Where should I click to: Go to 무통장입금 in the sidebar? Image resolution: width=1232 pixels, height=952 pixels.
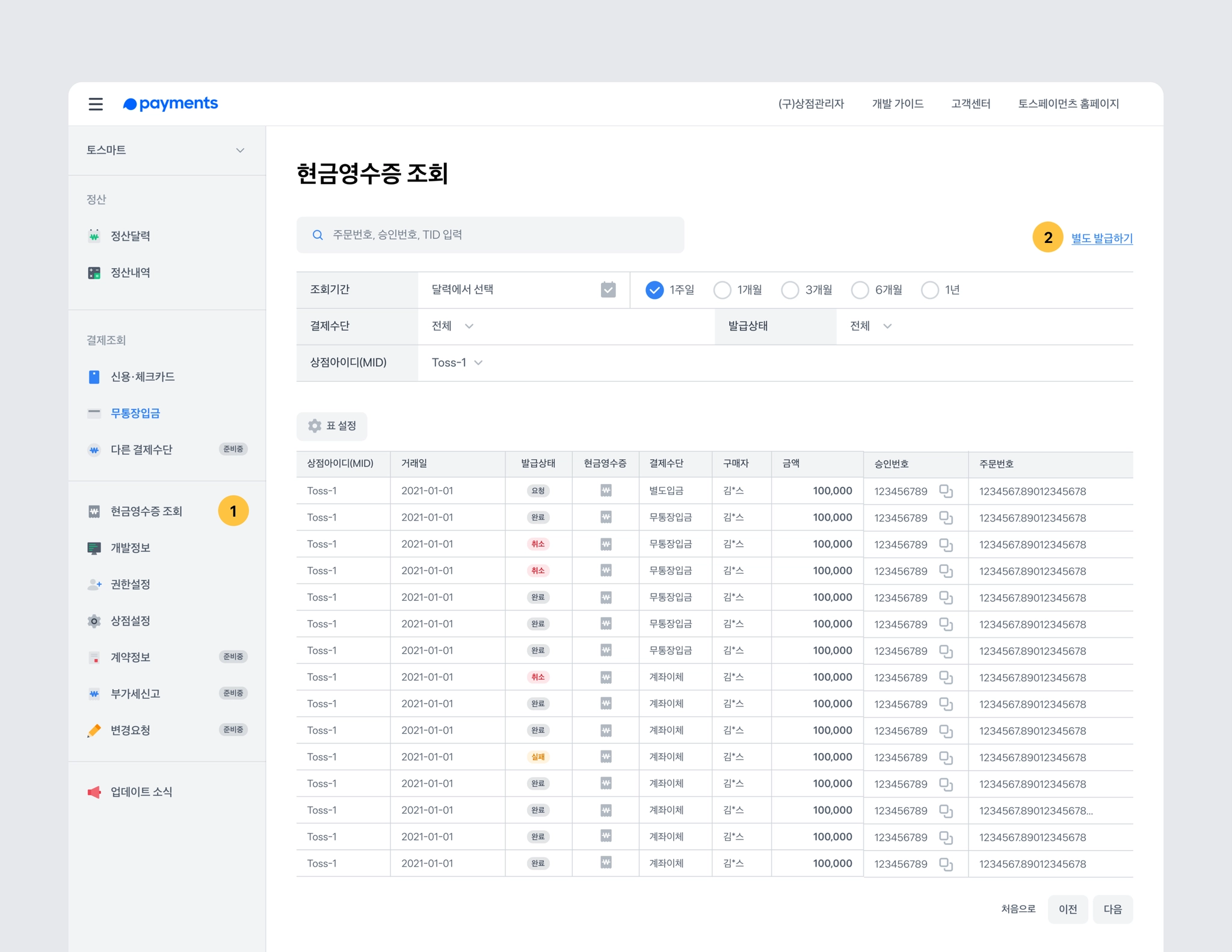(135, 413)
